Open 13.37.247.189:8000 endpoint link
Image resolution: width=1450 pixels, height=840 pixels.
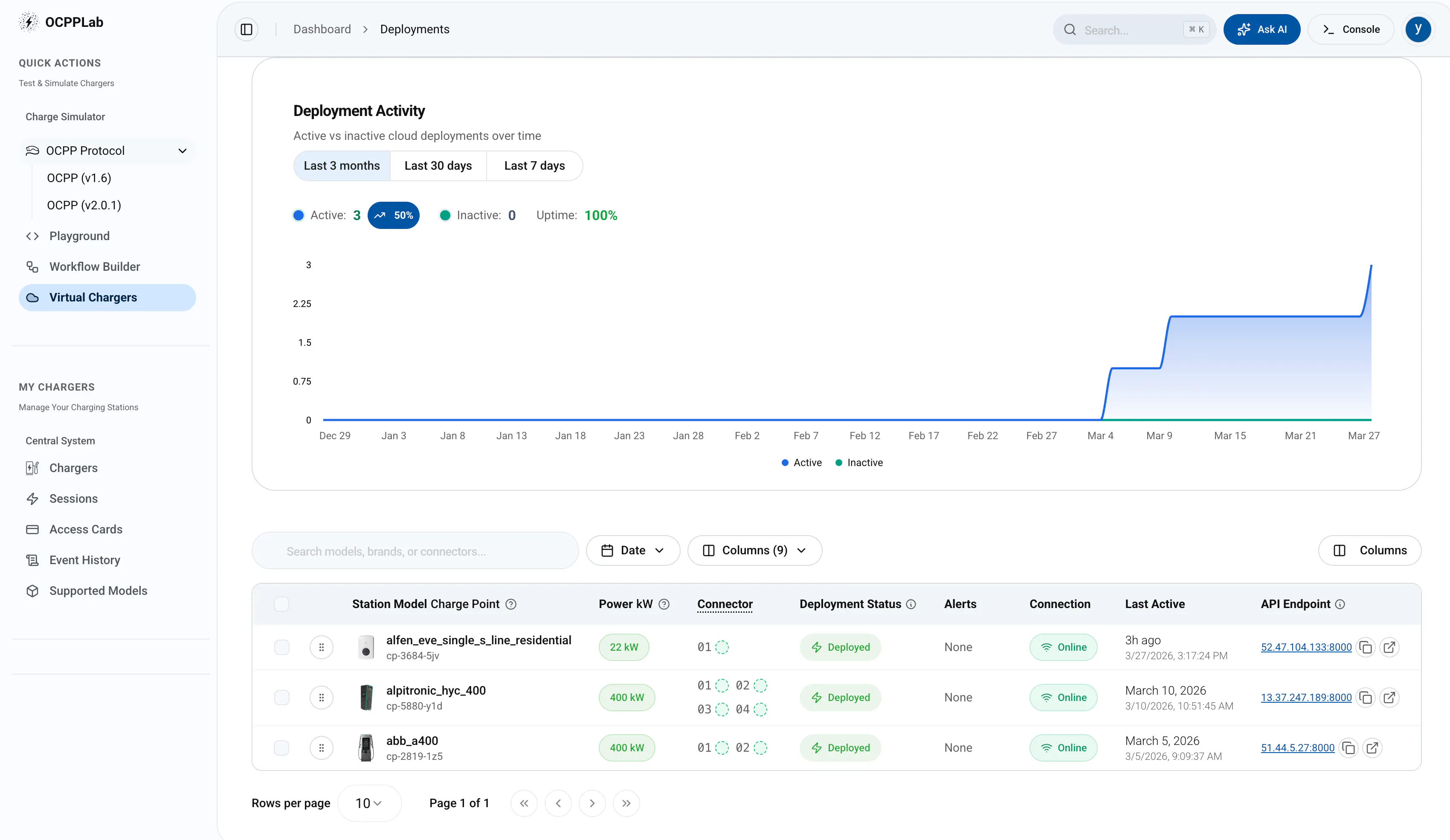coord(1306,697)
